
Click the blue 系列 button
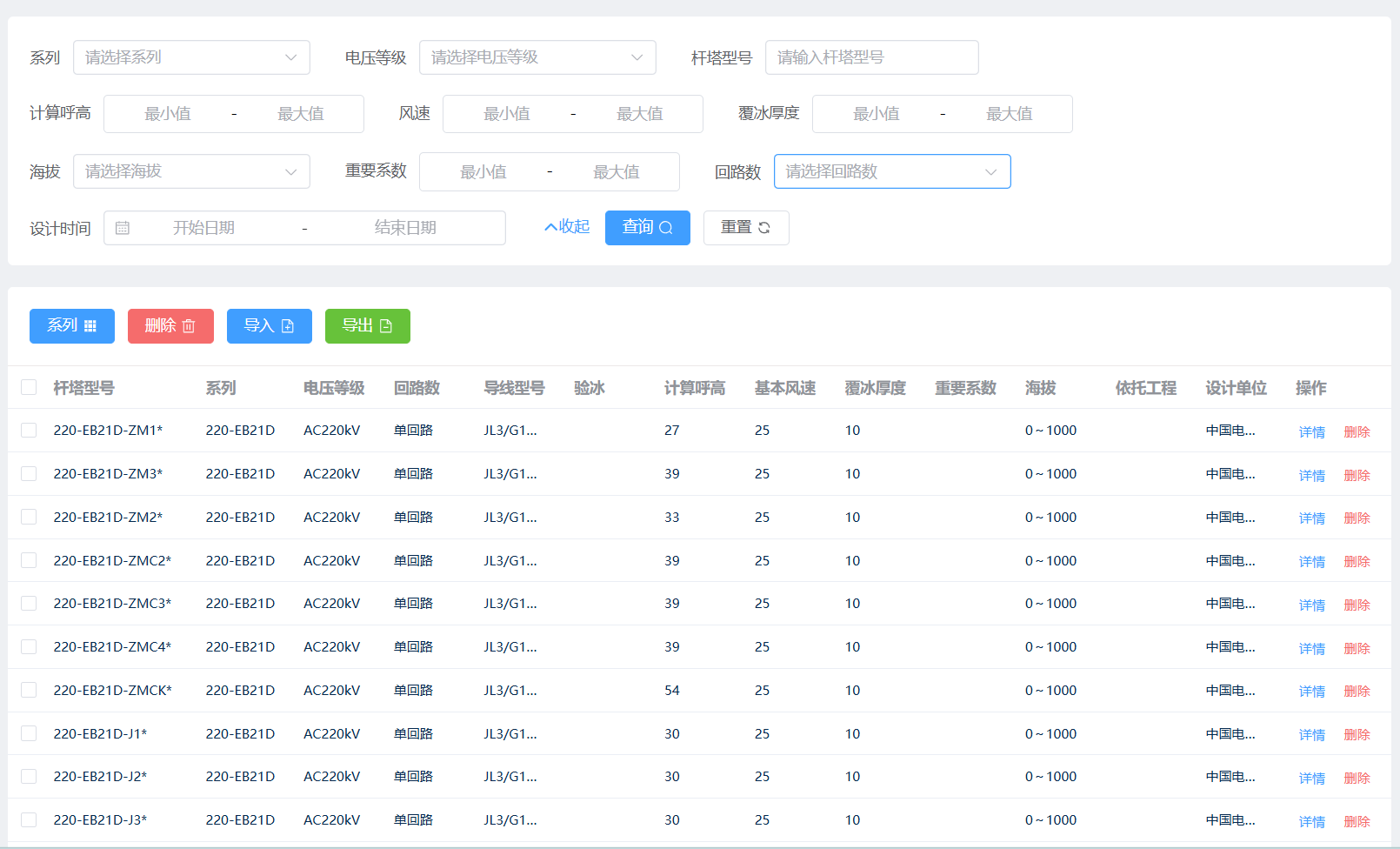pyautogui.click(x=72, y=326)
